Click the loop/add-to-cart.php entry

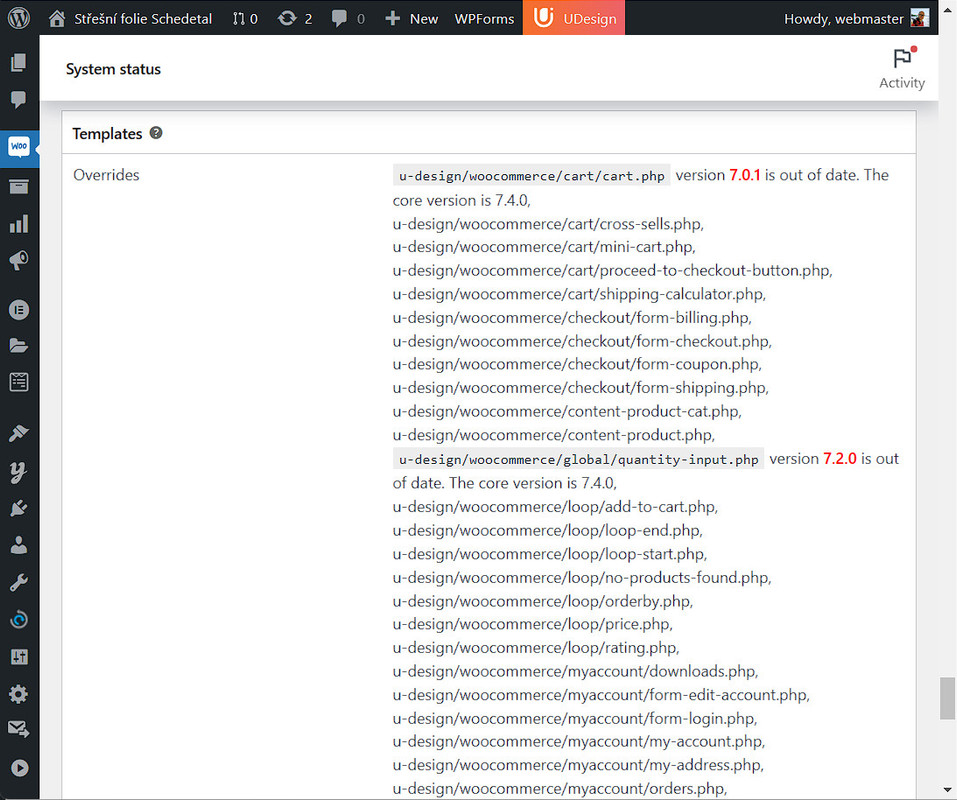[555, 506]
